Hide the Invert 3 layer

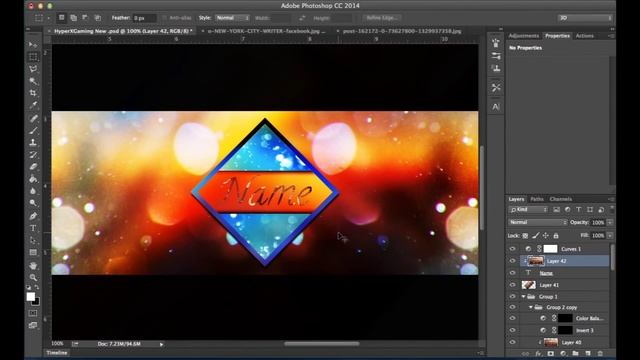pos(513,330)
